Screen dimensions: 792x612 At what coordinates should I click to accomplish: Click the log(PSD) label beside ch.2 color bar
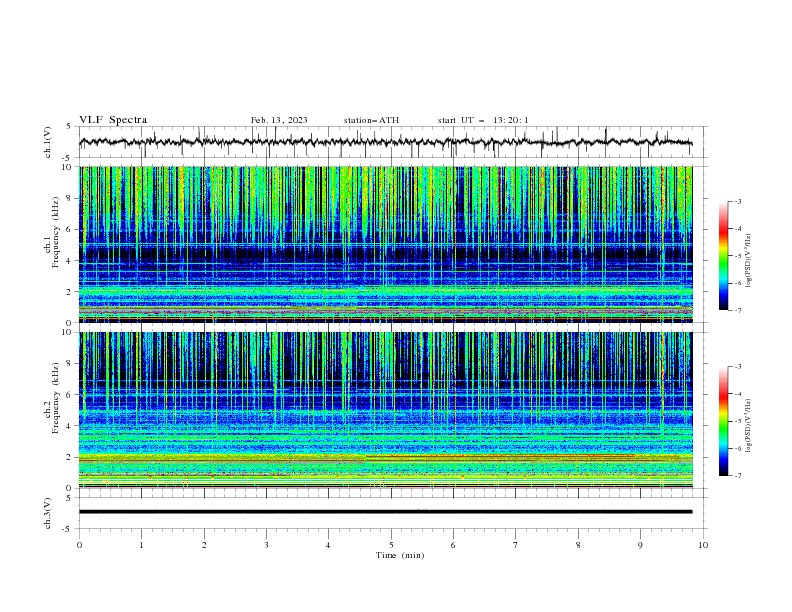coord(749,426)
